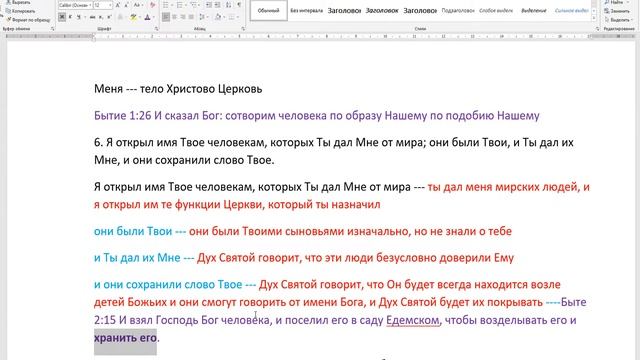Decrease font size with the shrink icon
This screenshot has width=640, height=360.
coord(126,5)
